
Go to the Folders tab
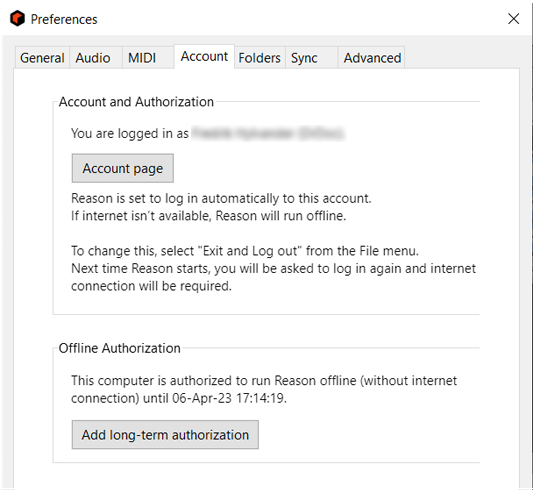(259, 58)
